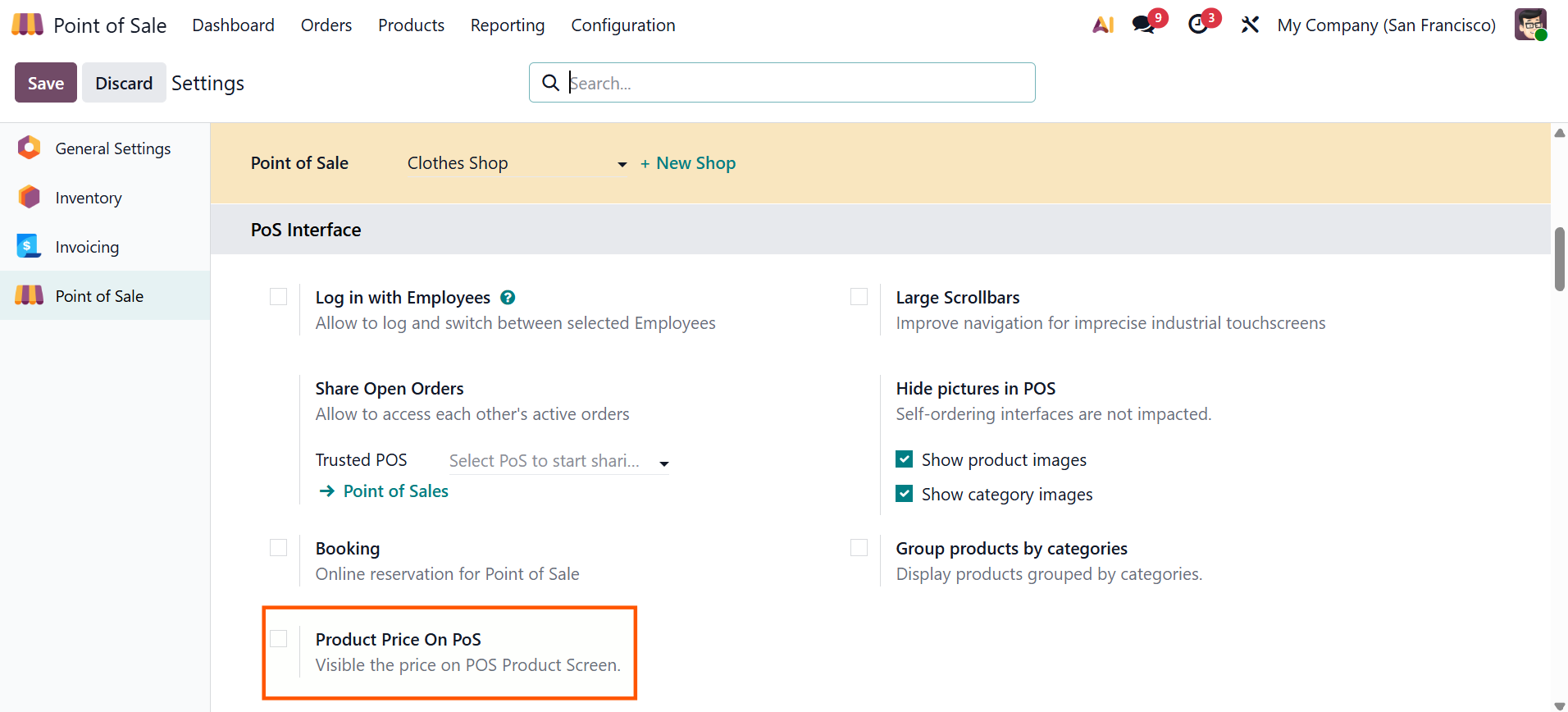Image resolution: width=1568 pixels, height=712 pixels.
Task: Select Point of Sale in the sidebar
Action: pos(105,295)
